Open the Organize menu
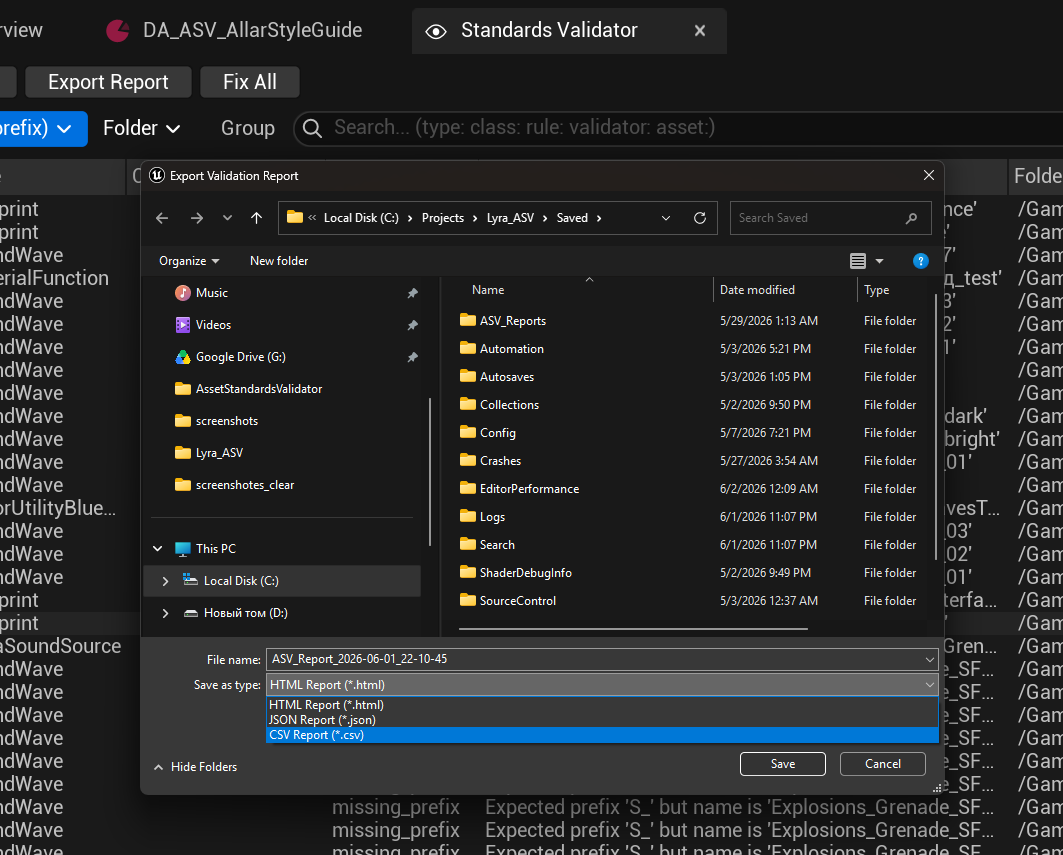 click(189, 261)
